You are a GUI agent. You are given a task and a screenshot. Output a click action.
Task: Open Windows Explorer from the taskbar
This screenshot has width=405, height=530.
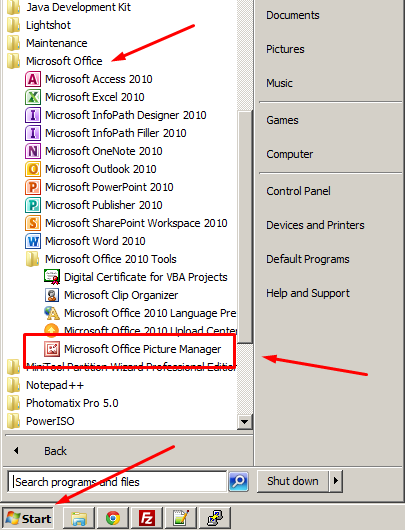tap(79, 518)
